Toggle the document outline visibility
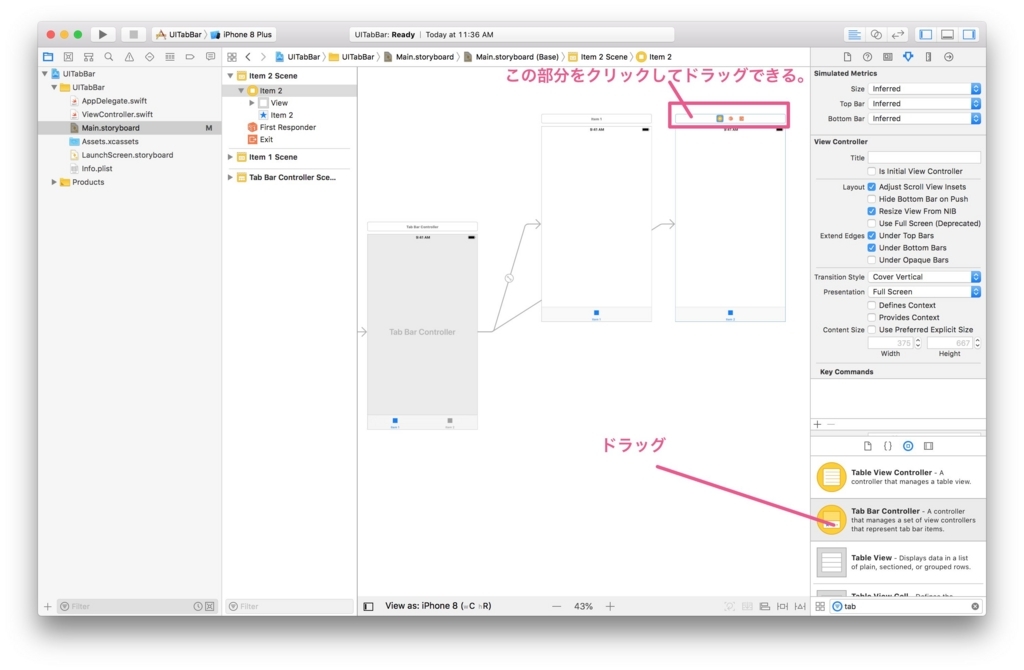Screen dimensions: 1024x670 (x=368, y=607)
